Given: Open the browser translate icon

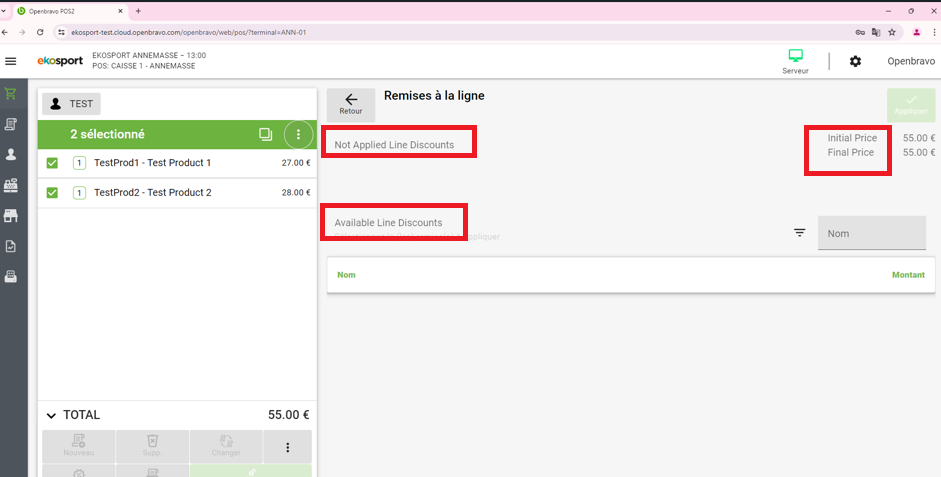Looking at the screenshot, I should point(876,32).
